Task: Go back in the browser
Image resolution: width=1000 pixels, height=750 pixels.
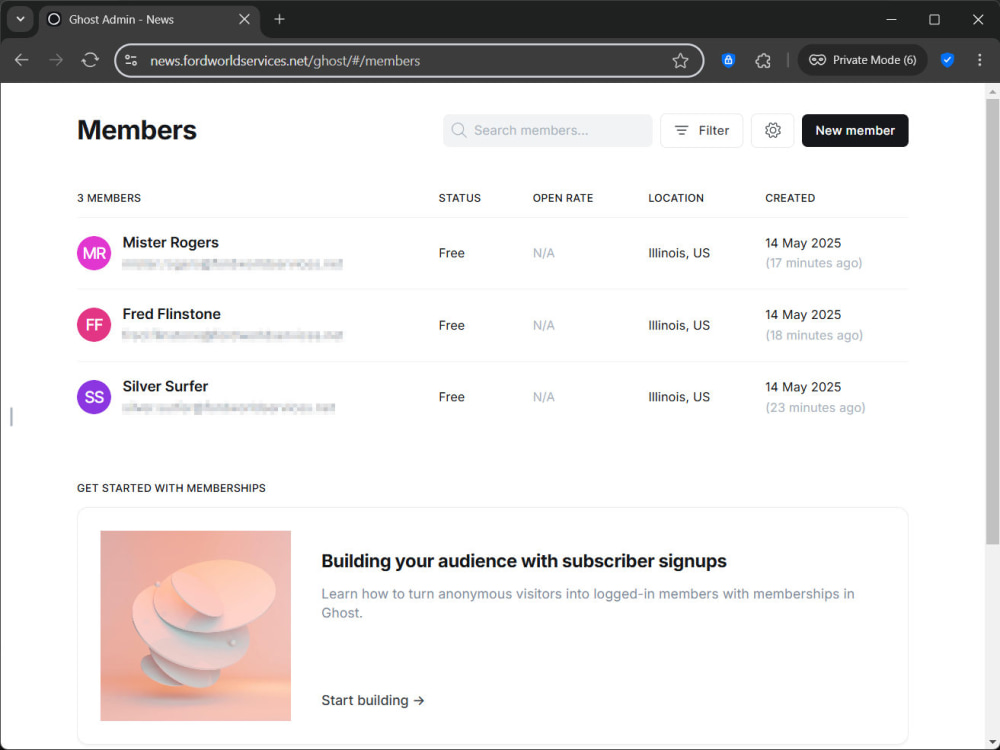Action: (x=22, y=60)
